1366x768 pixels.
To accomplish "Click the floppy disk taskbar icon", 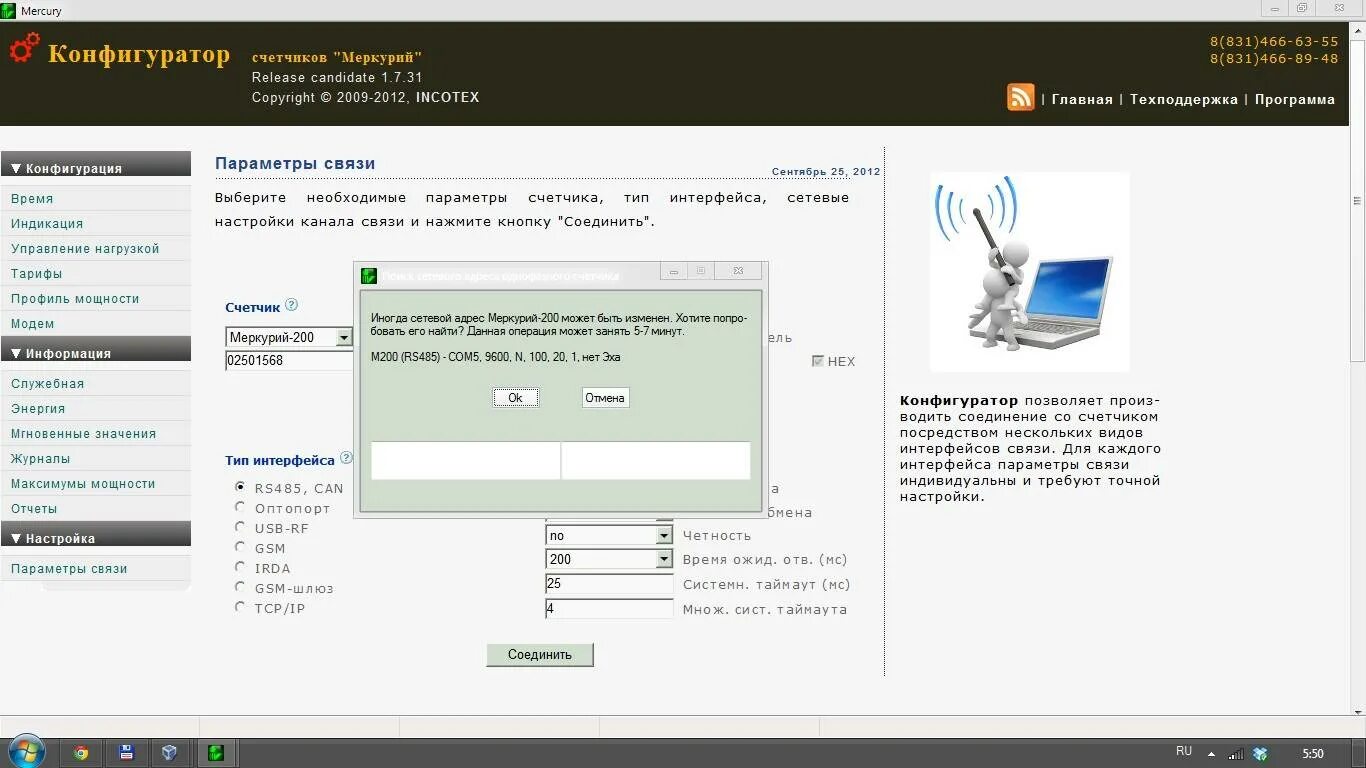I will click(x=126, y=753).
